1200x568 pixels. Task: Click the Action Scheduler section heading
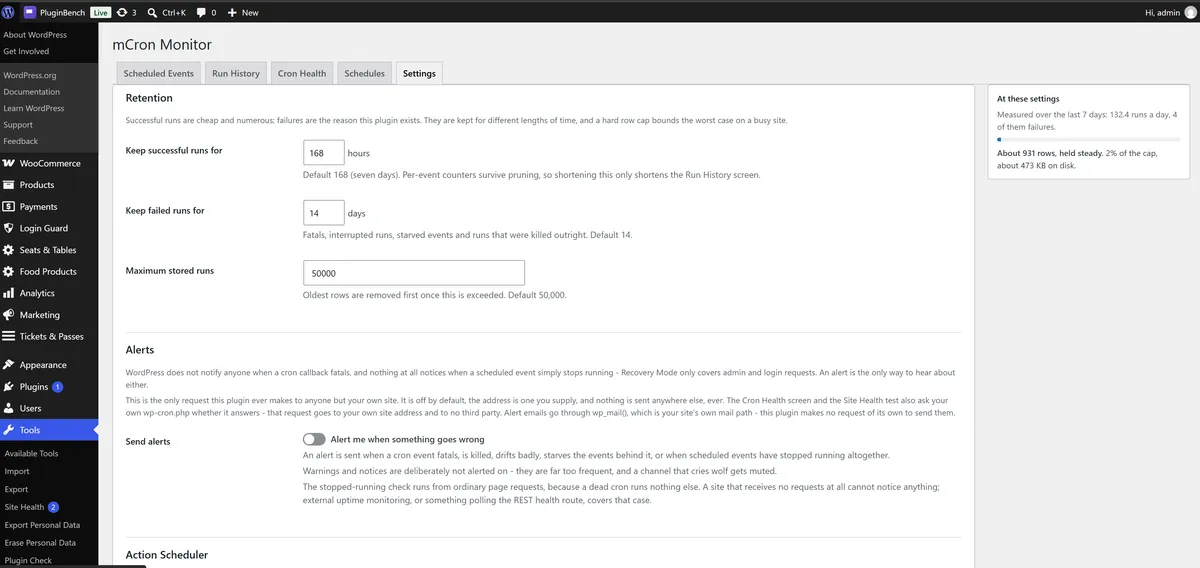[167, 554]
